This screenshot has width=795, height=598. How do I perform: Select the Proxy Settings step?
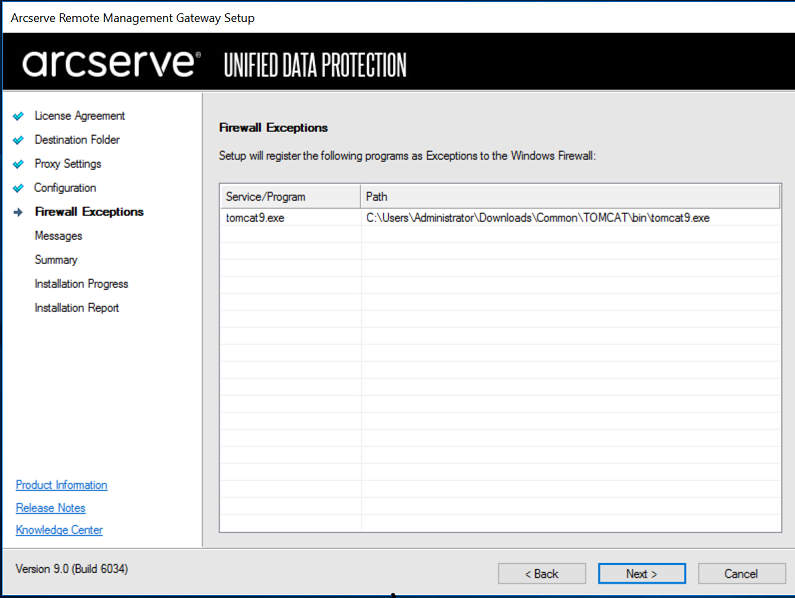coord(68,164)
